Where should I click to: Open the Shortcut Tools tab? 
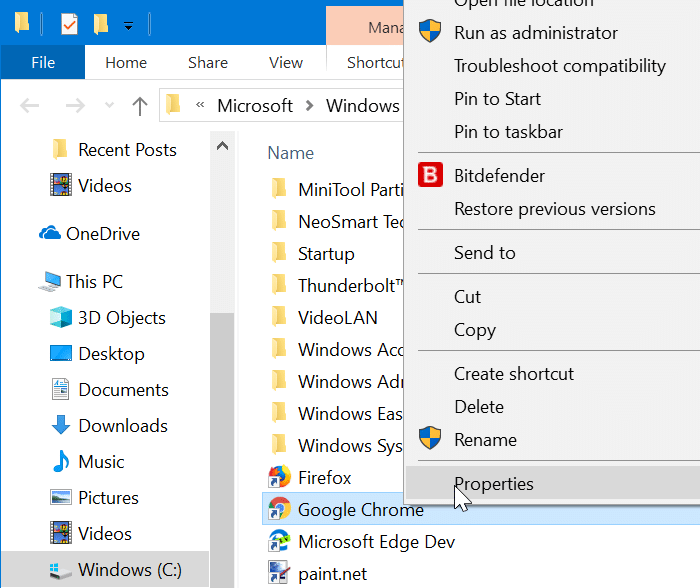coord(375,63)
